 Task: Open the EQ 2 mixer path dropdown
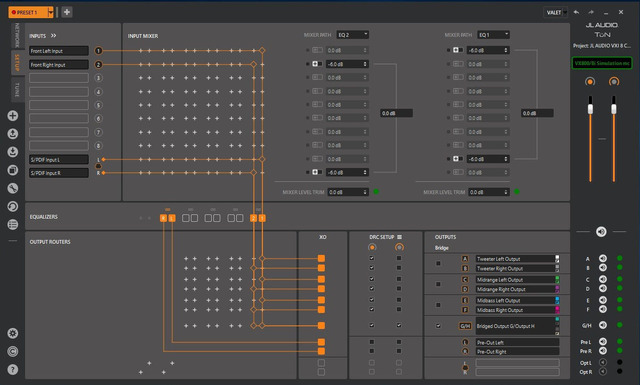pos(352,35)
